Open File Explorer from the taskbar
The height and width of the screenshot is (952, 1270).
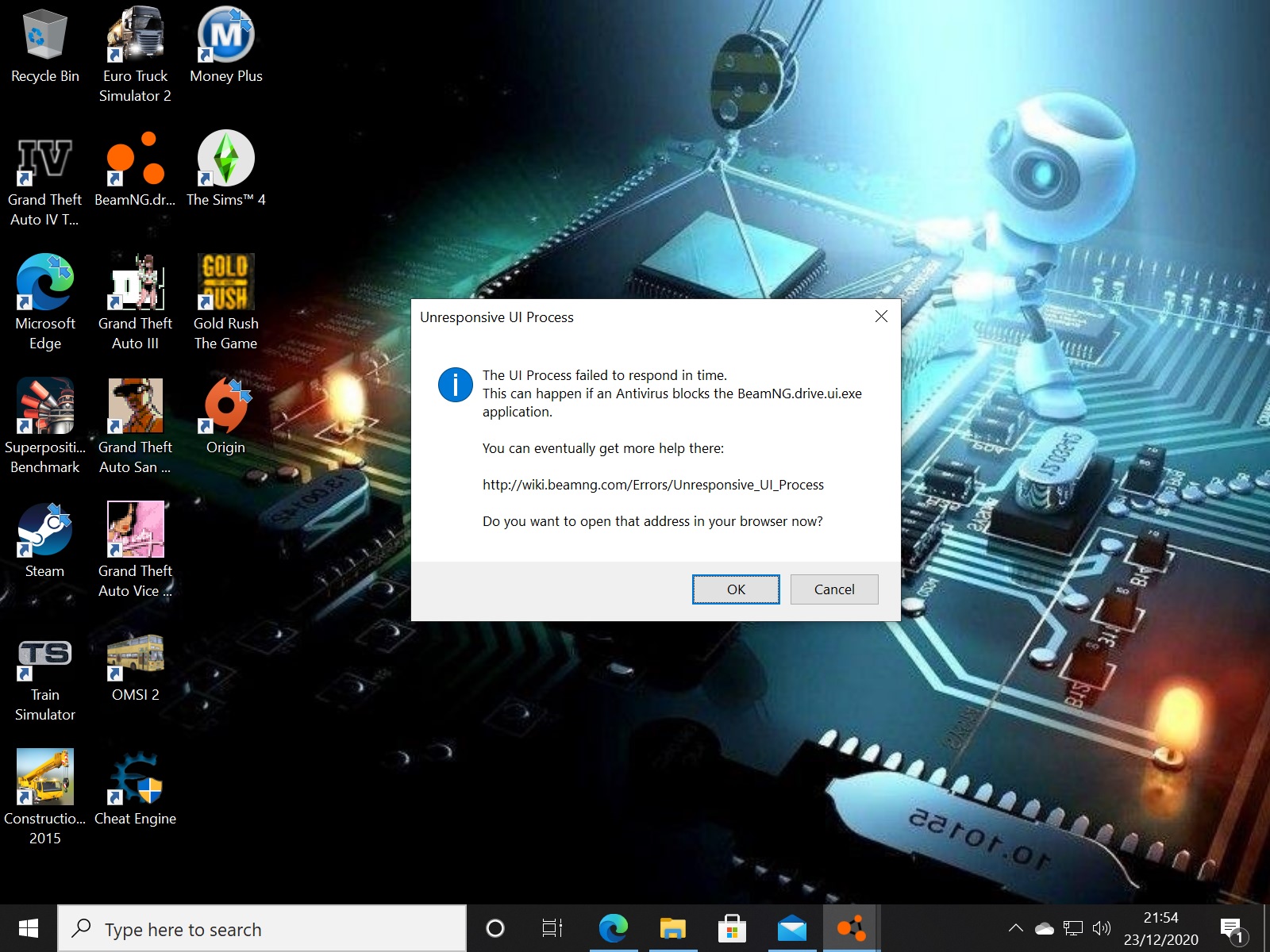672,928
